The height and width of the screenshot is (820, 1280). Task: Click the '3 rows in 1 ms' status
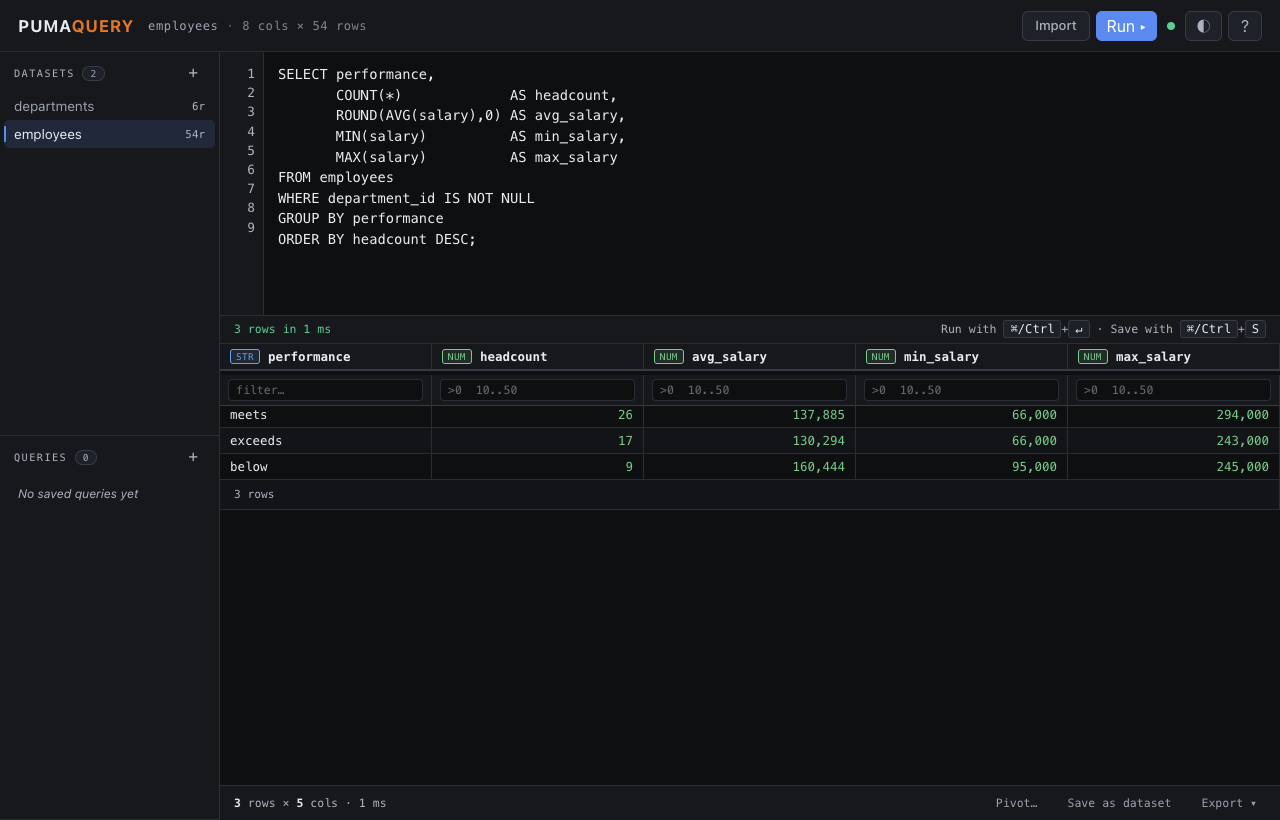(x=282, y=329)
